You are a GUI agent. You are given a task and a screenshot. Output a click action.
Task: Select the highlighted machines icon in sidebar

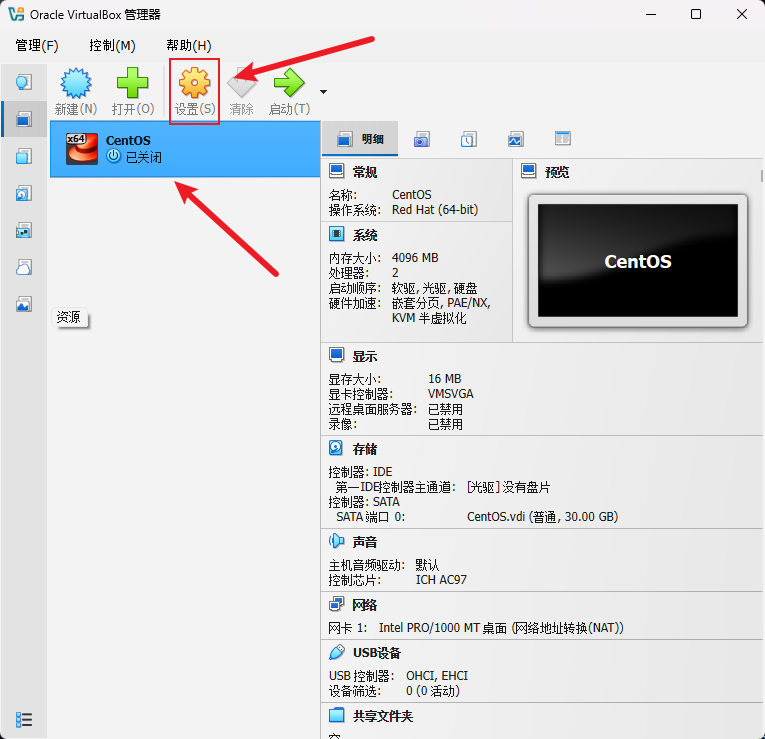pyautogui.click(x=23, y=119)
